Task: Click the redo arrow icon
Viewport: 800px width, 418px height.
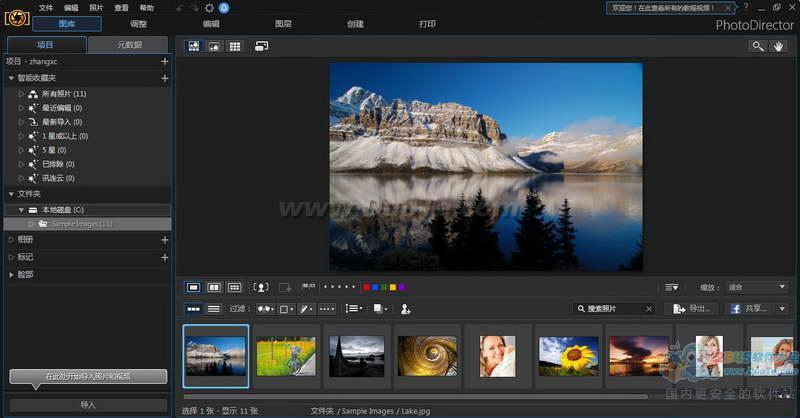Action: (x=195, y=8)
